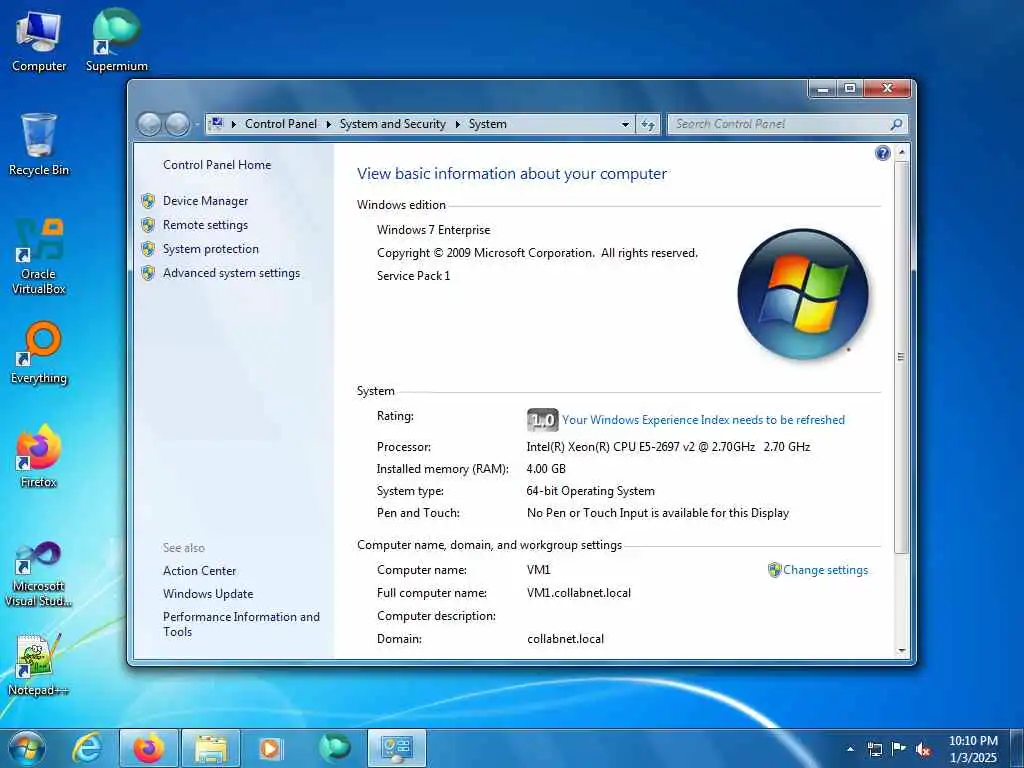Select the 64-bit Operating System value
Image resolution: width=1024 pixels, height=768 pixels.
tap(590, 491)
